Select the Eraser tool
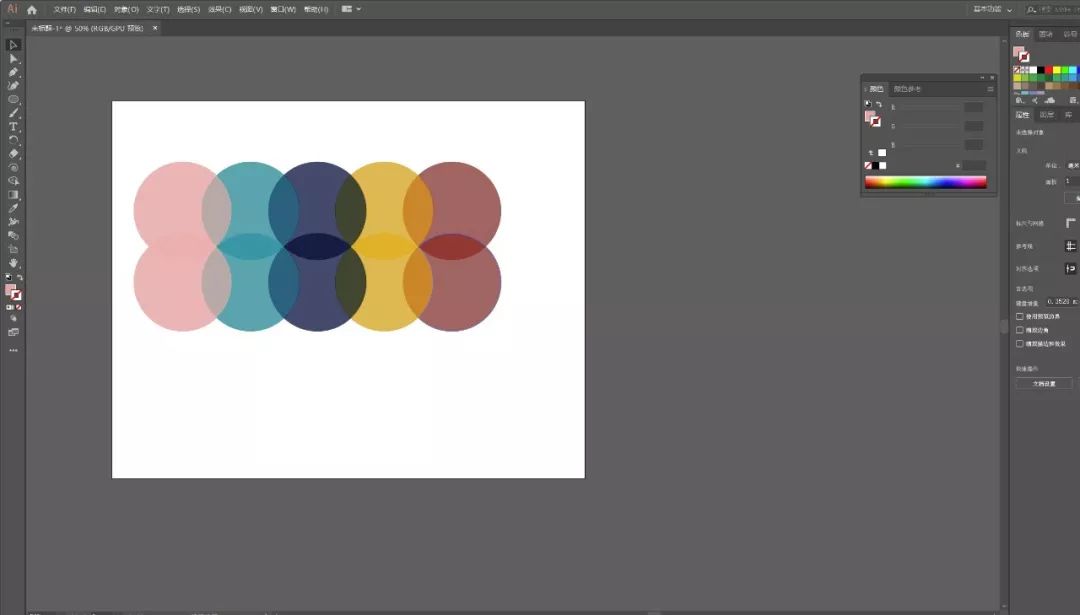 [x=13, y=154]
